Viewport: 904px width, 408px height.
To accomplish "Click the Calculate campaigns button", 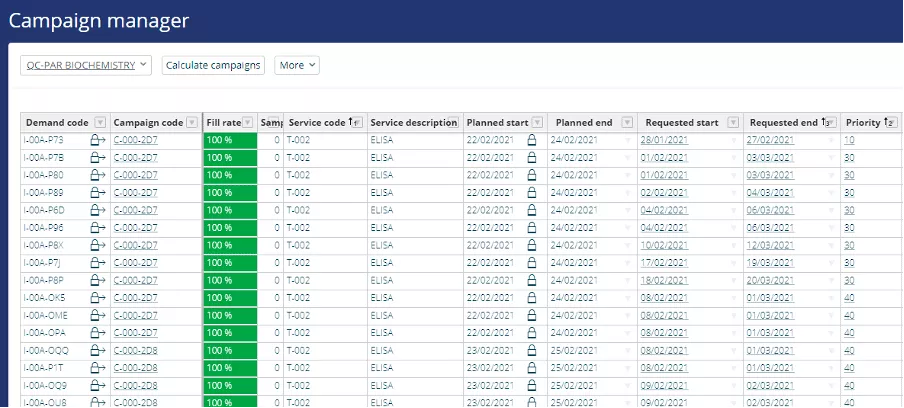I will click(213, 65).
